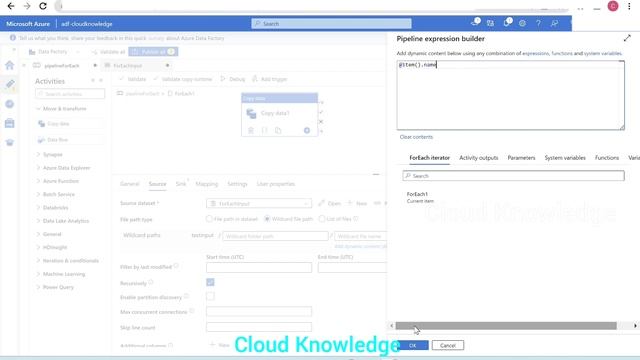Go back with the browser back arrow
640x360 pixels.
point(11,6)
